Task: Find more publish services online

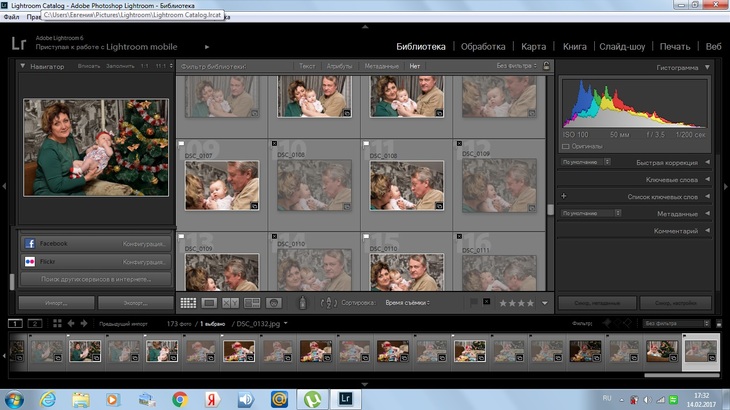Action: [96, 279]
